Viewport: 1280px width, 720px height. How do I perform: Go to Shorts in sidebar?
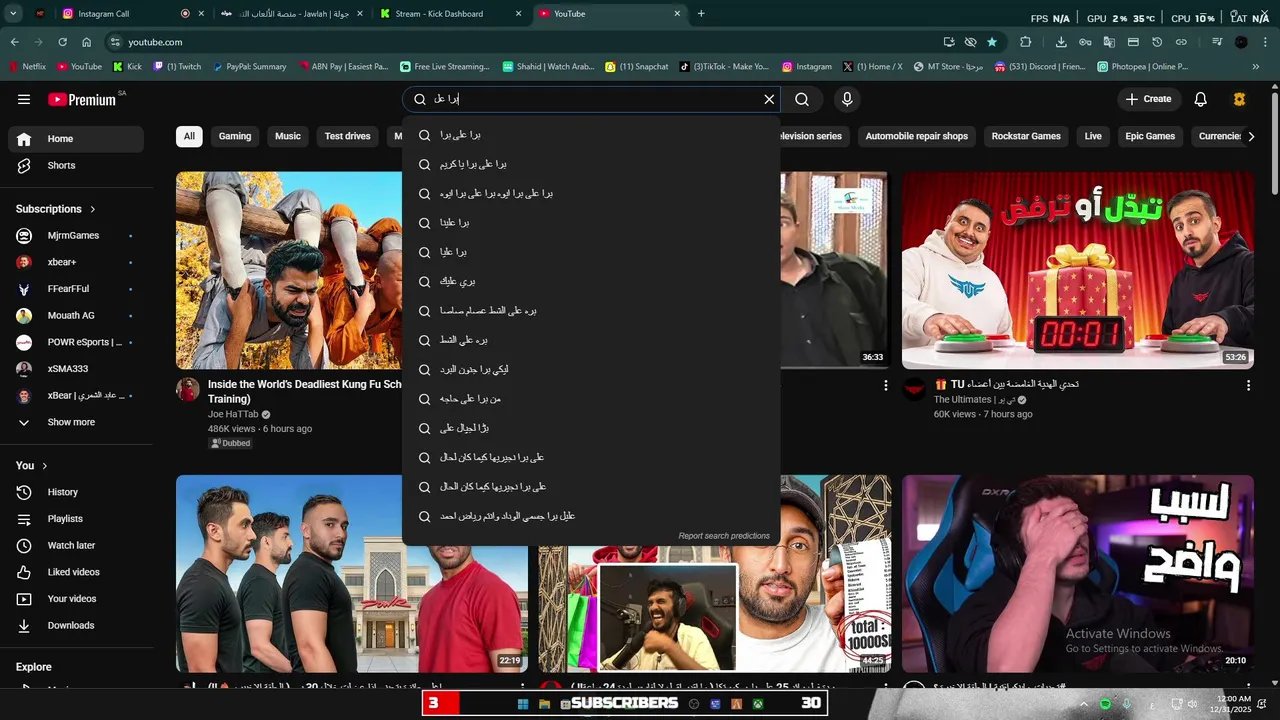point(76,165)
